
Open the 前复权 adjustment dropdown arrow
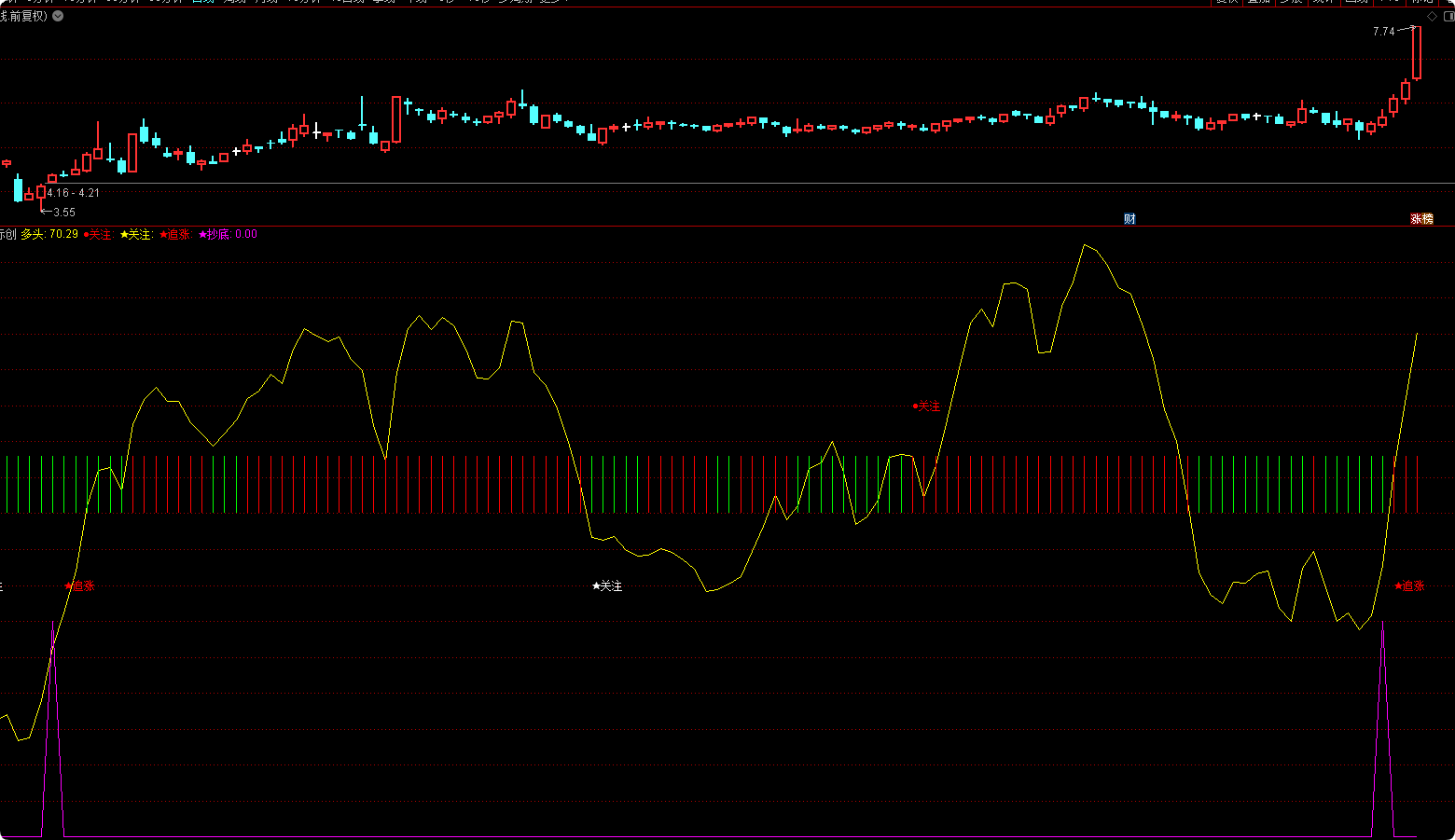(58, 16)
